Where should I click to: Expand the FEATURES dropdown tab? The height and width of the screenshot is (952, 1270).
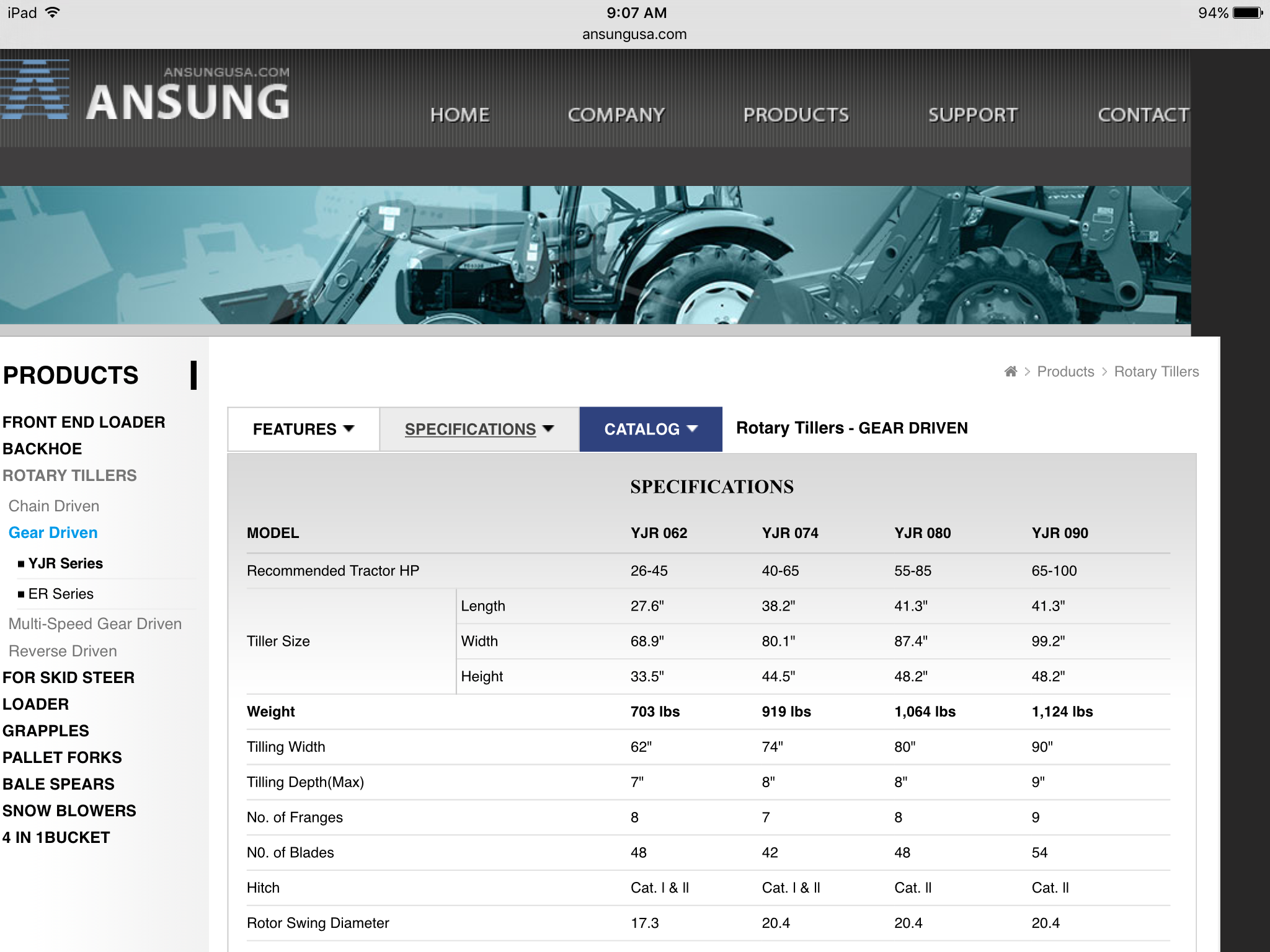click(303, 429)
